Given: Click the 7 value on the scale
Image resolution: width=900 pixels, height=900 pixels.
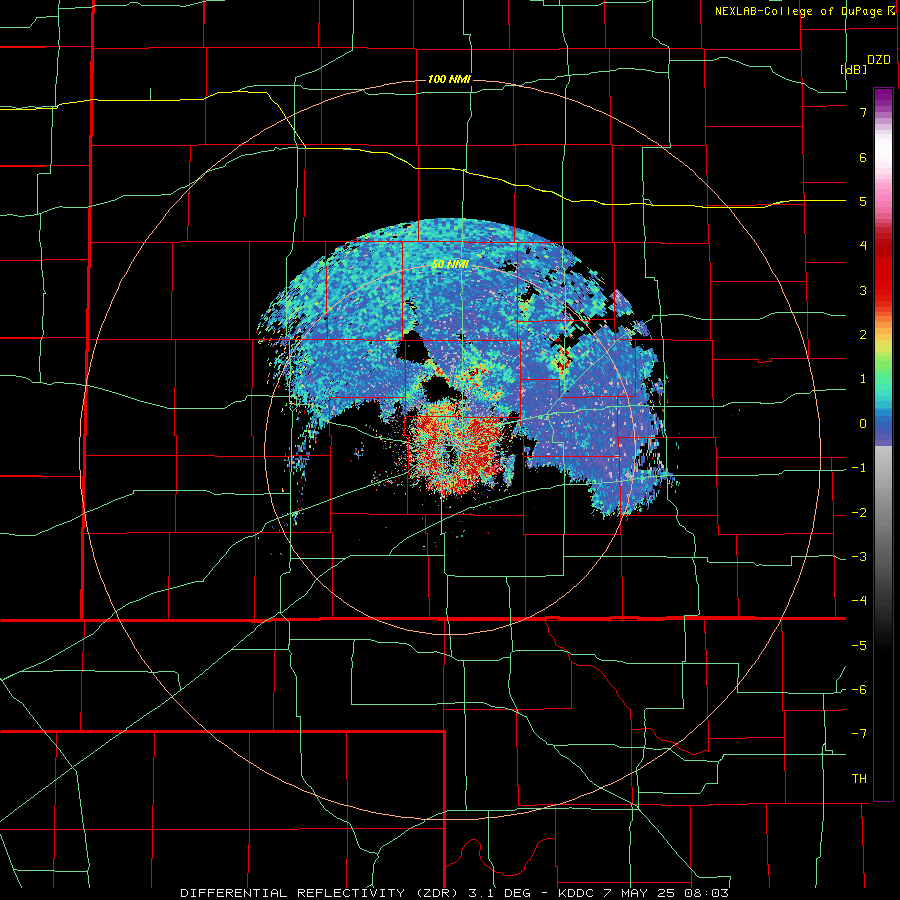Looking at the screenshot, I should 863,112.
